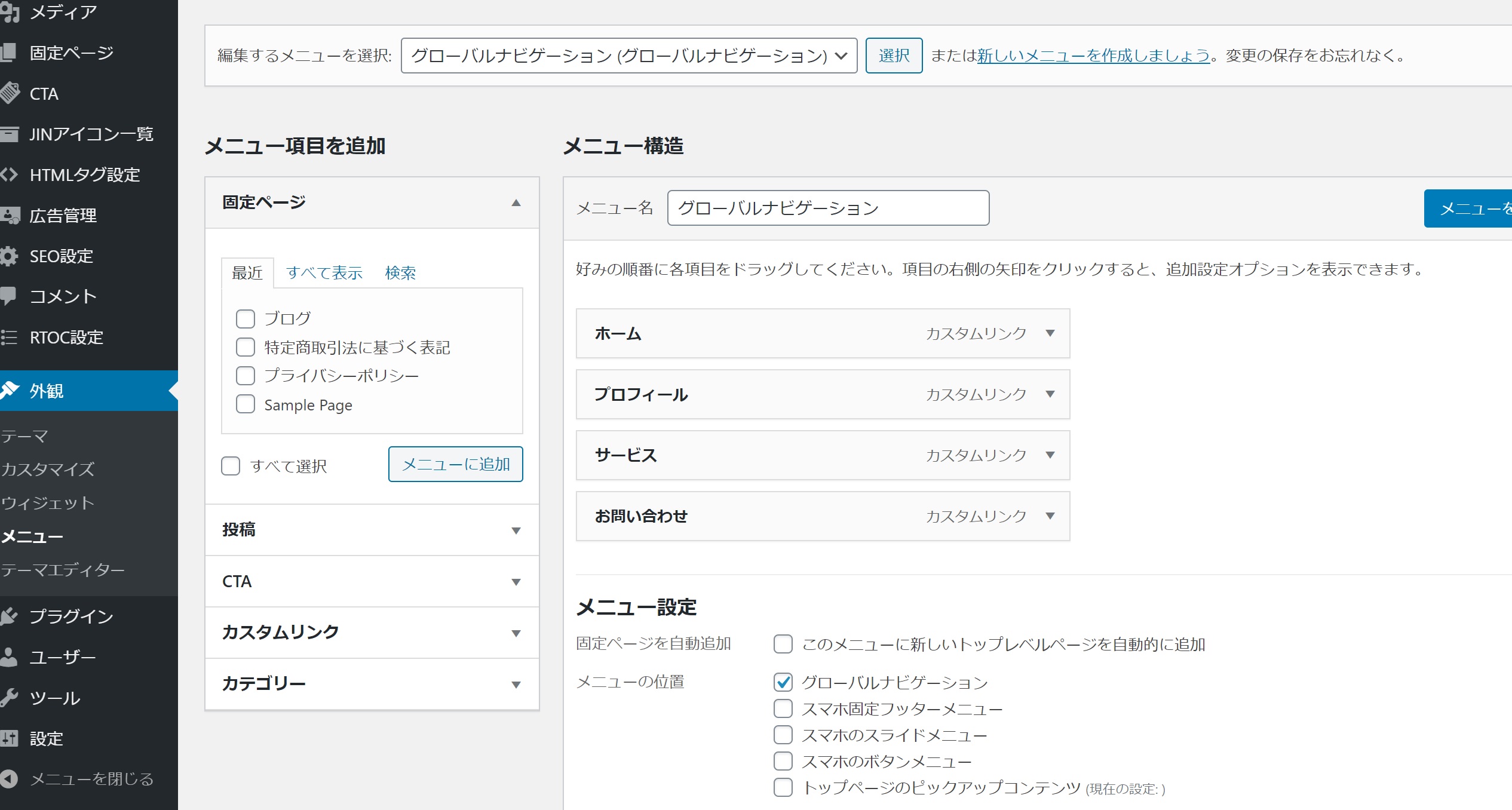Click the CTA sidebar icon

point(10,93)
